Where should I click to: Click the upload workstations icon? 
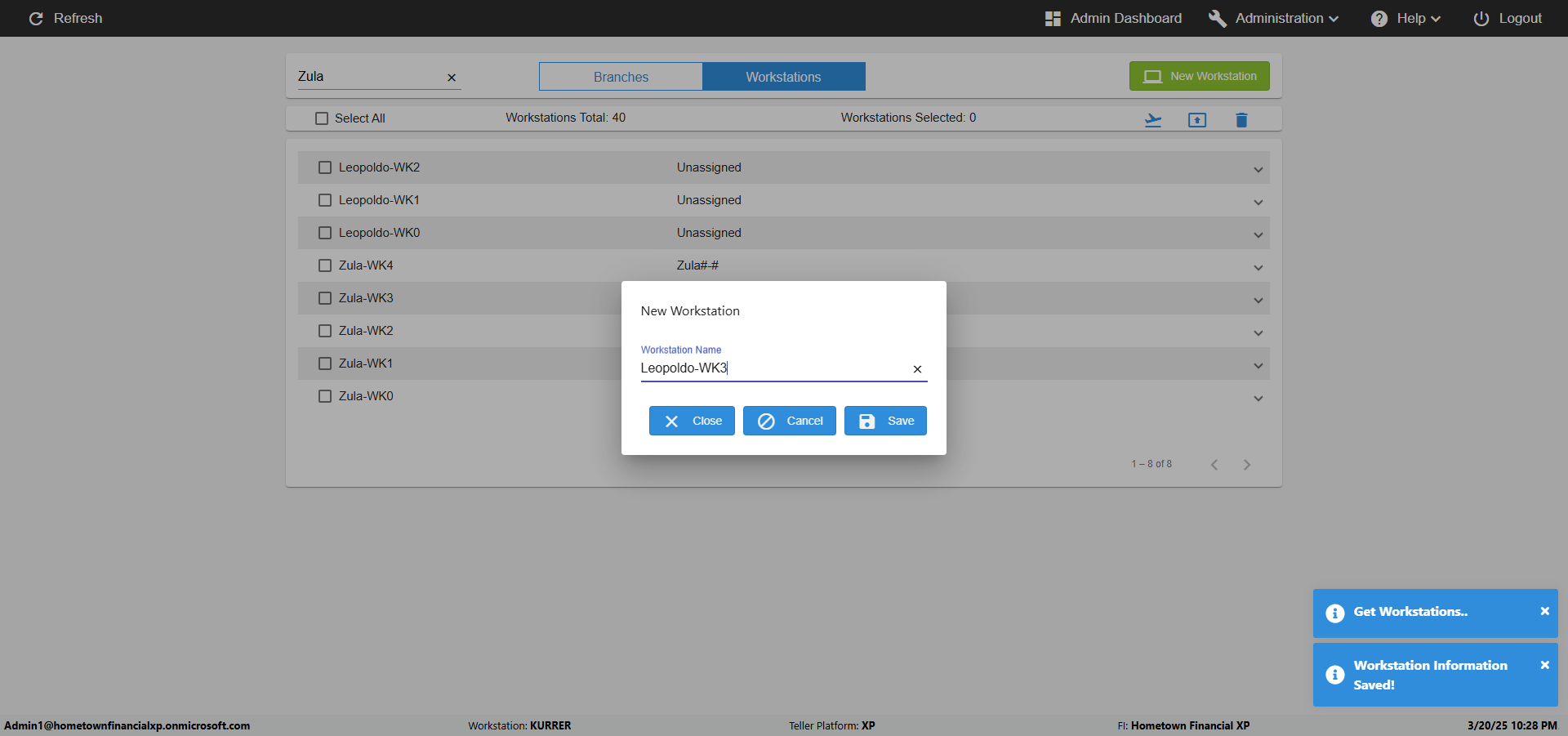[1197, 120]
